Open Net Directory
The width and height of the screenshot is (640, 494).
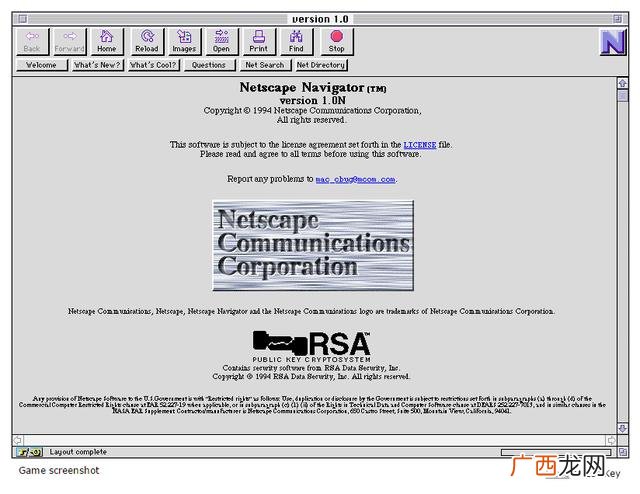[321, 65]
